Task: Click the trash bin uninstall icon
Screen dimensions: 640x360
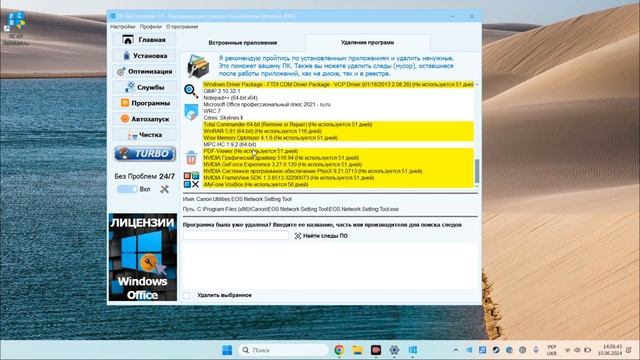Action: click(x=191, y=157)
